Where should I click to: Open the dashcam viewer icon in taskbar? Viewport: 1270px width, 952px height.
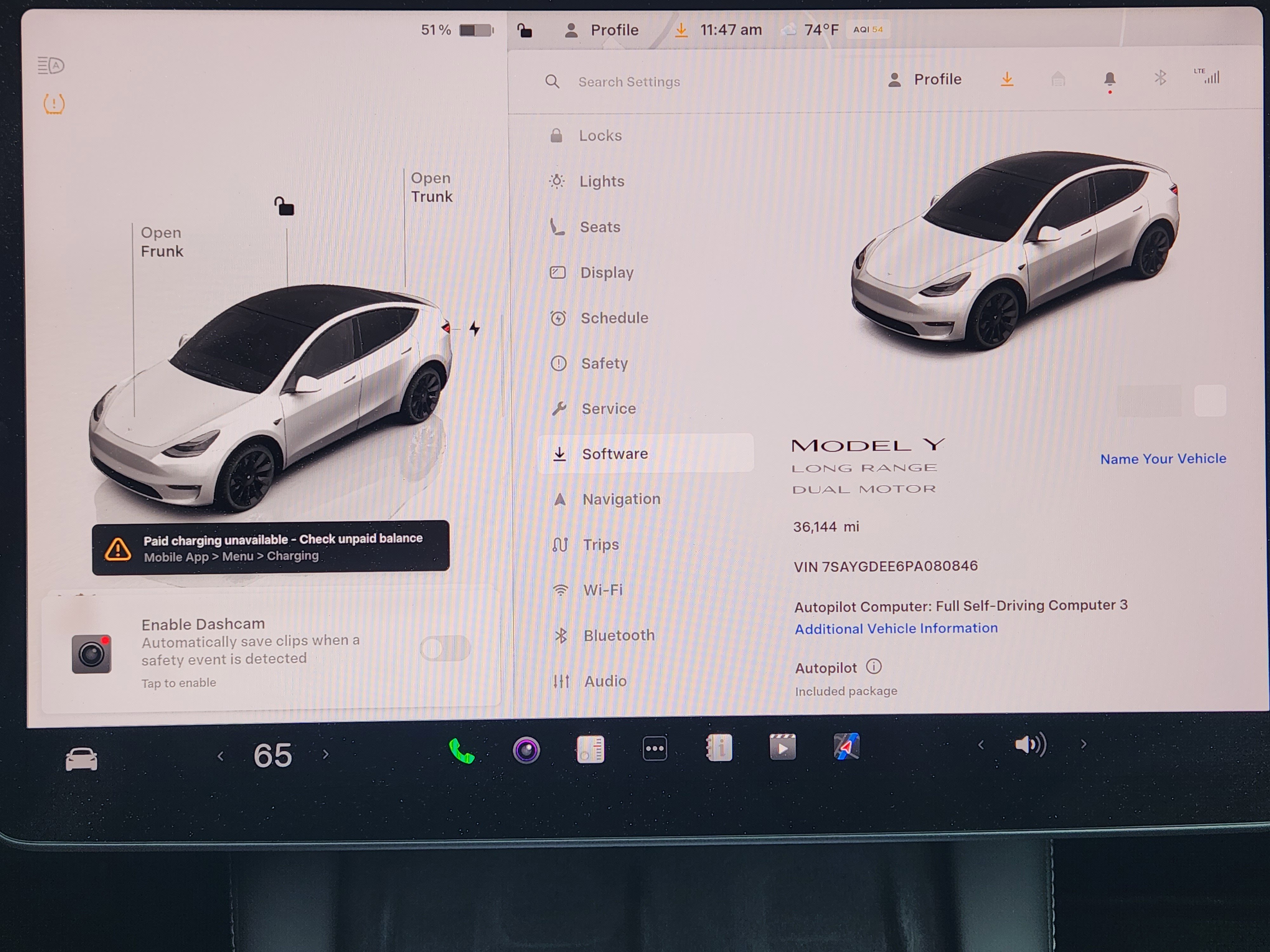(526, 748)
